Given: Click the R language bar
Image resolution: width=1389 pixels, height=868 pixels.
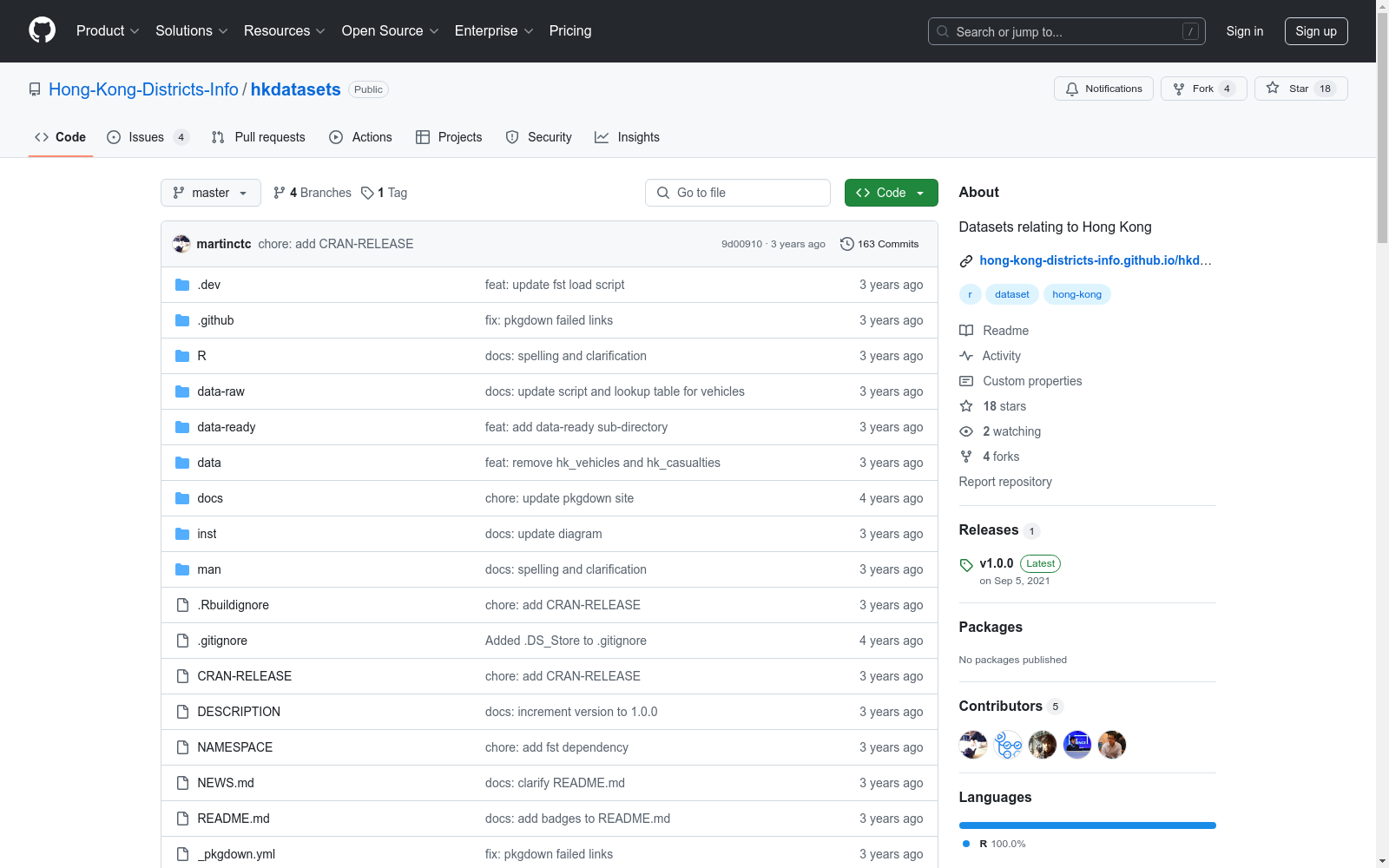Looking at the screenshot, I should [1087, 825].
